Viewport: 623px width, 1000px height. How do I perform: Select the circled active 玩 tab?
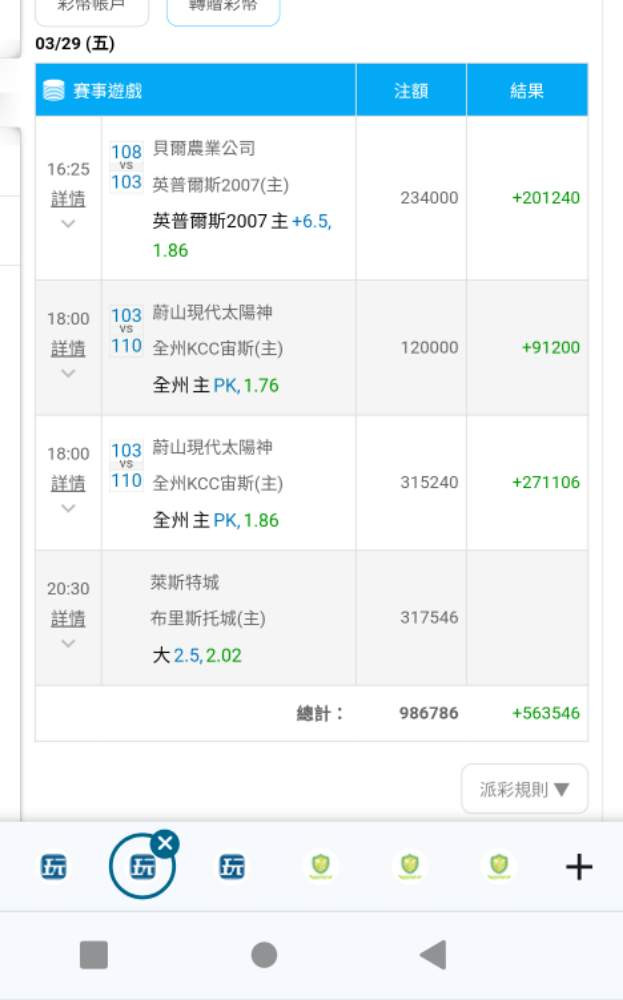141,868
